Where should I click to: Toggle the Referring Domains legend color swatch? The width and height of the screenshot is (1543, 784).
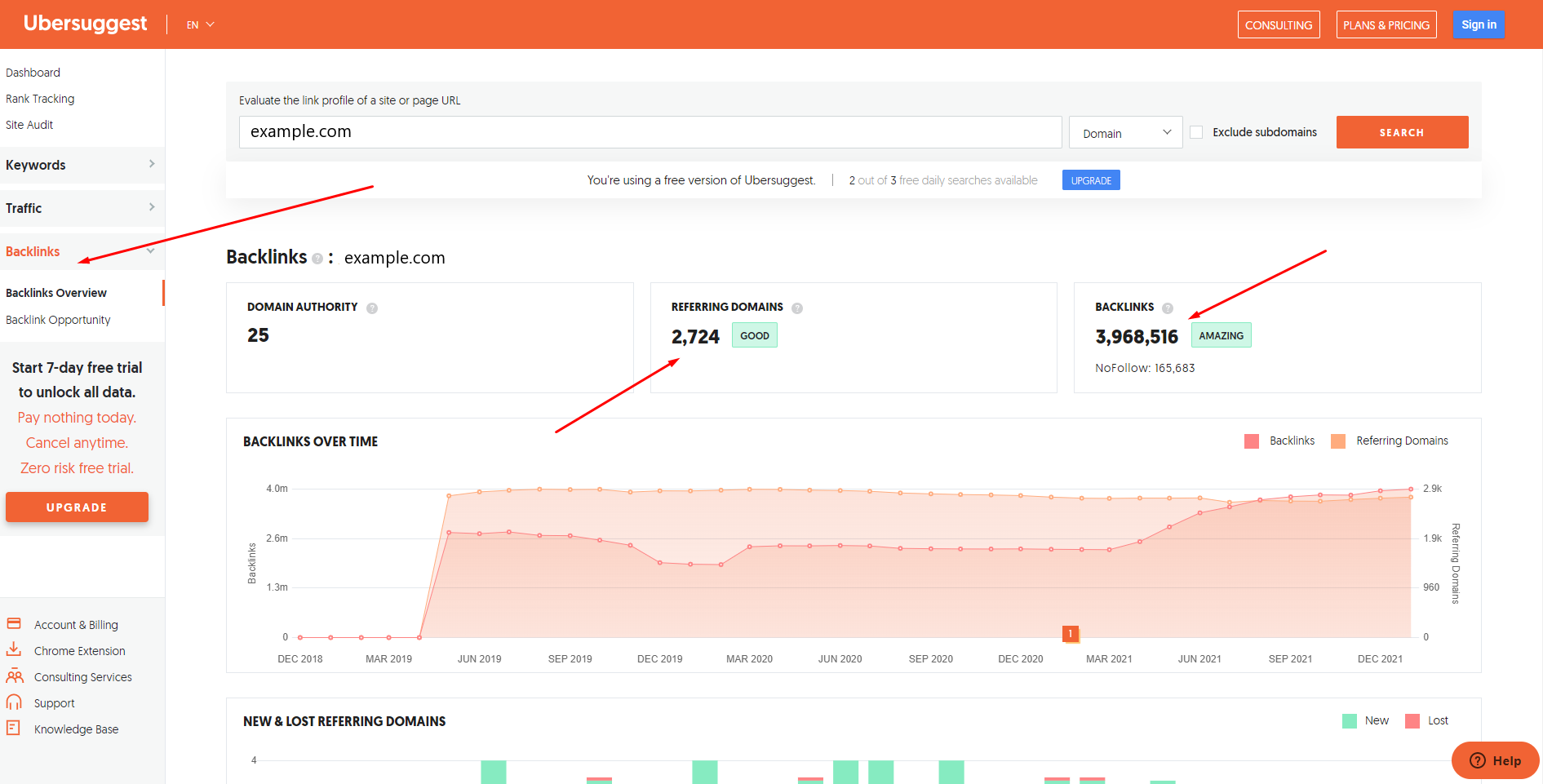tap(1338, 441)
